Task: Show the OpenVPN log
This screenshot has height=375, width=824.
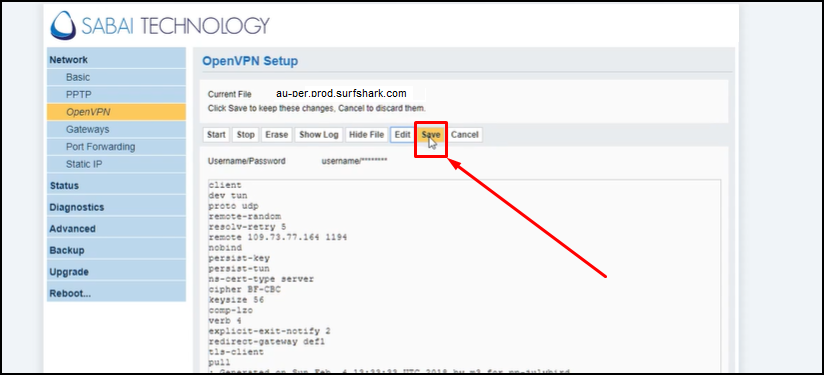Action: click(x=318, y=135)
